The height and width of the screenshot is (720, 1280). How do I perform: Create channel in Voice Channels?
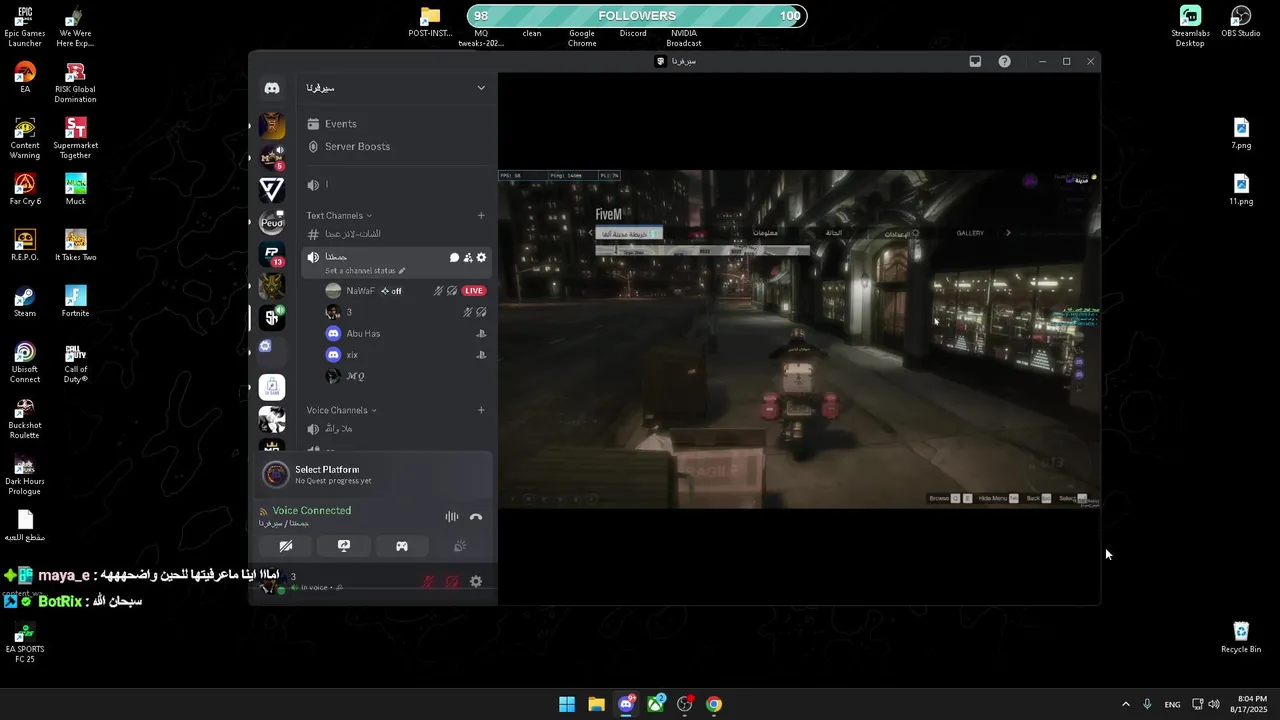click(x=481, y=410)
